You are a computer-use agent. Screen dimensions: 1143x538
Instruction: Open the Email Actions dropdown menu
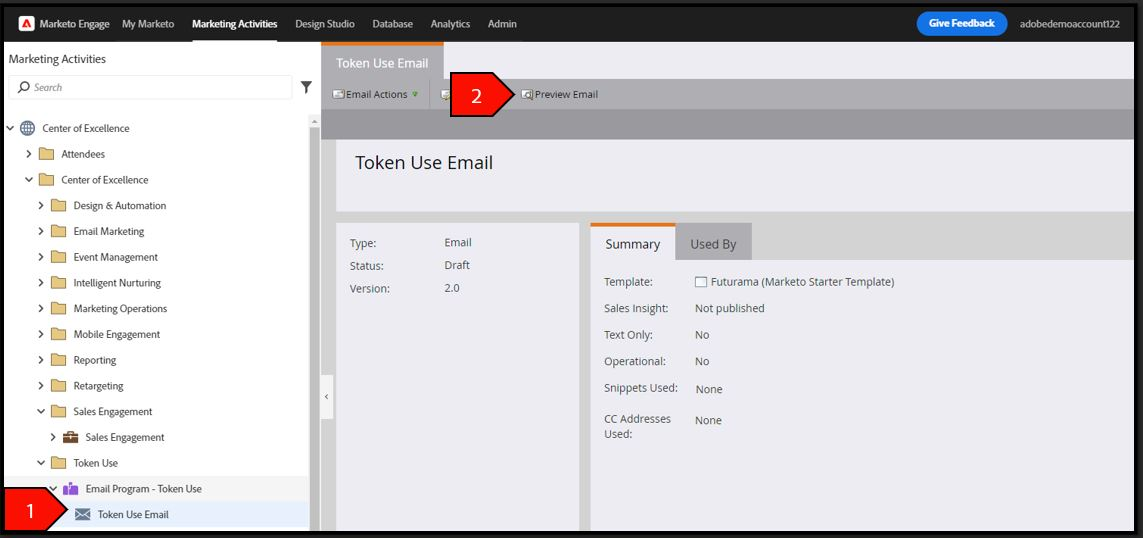click(375, 95)
